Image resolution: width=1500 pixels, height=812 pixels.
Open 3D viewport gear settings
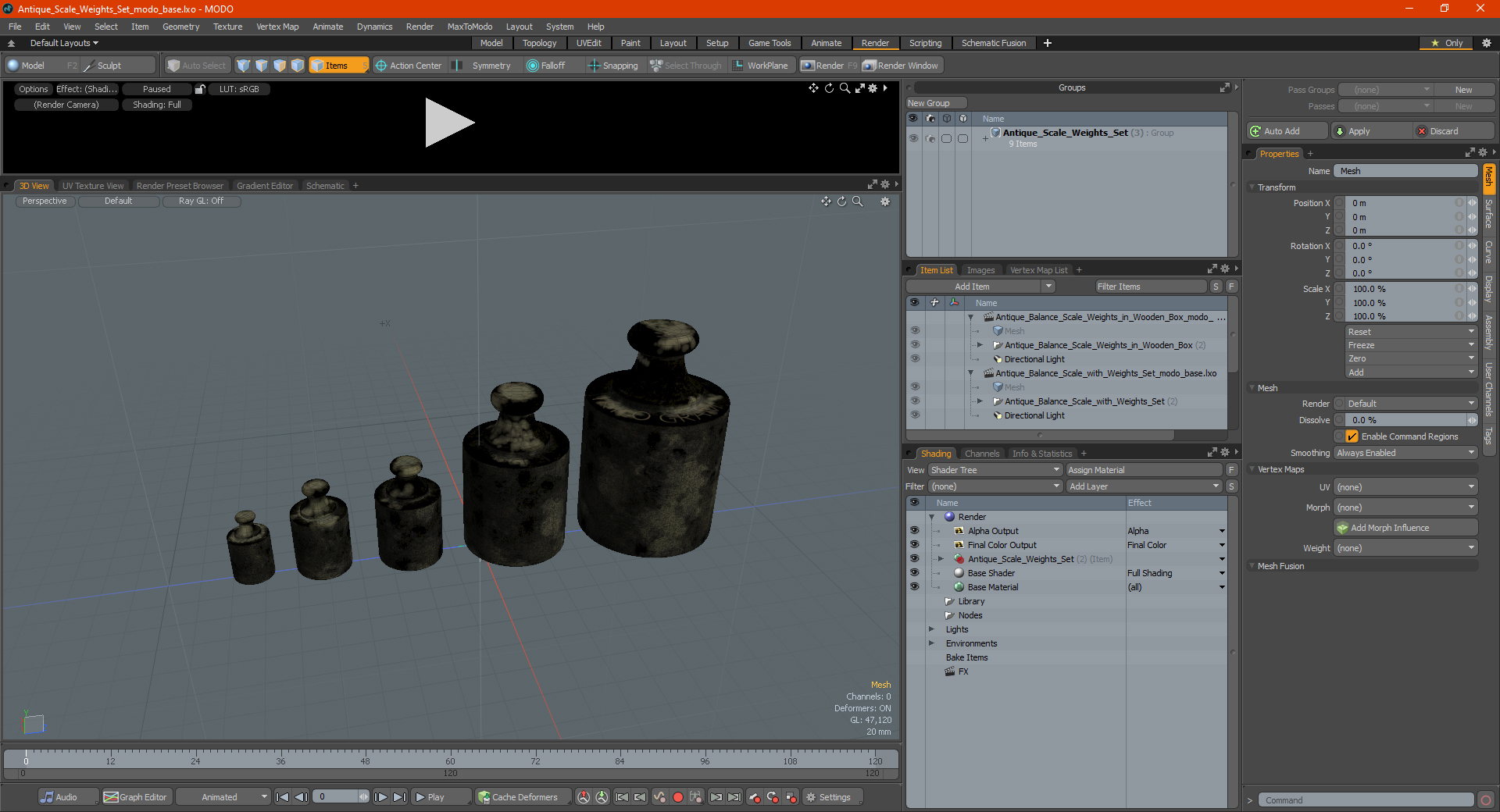[x=885, y=201]
